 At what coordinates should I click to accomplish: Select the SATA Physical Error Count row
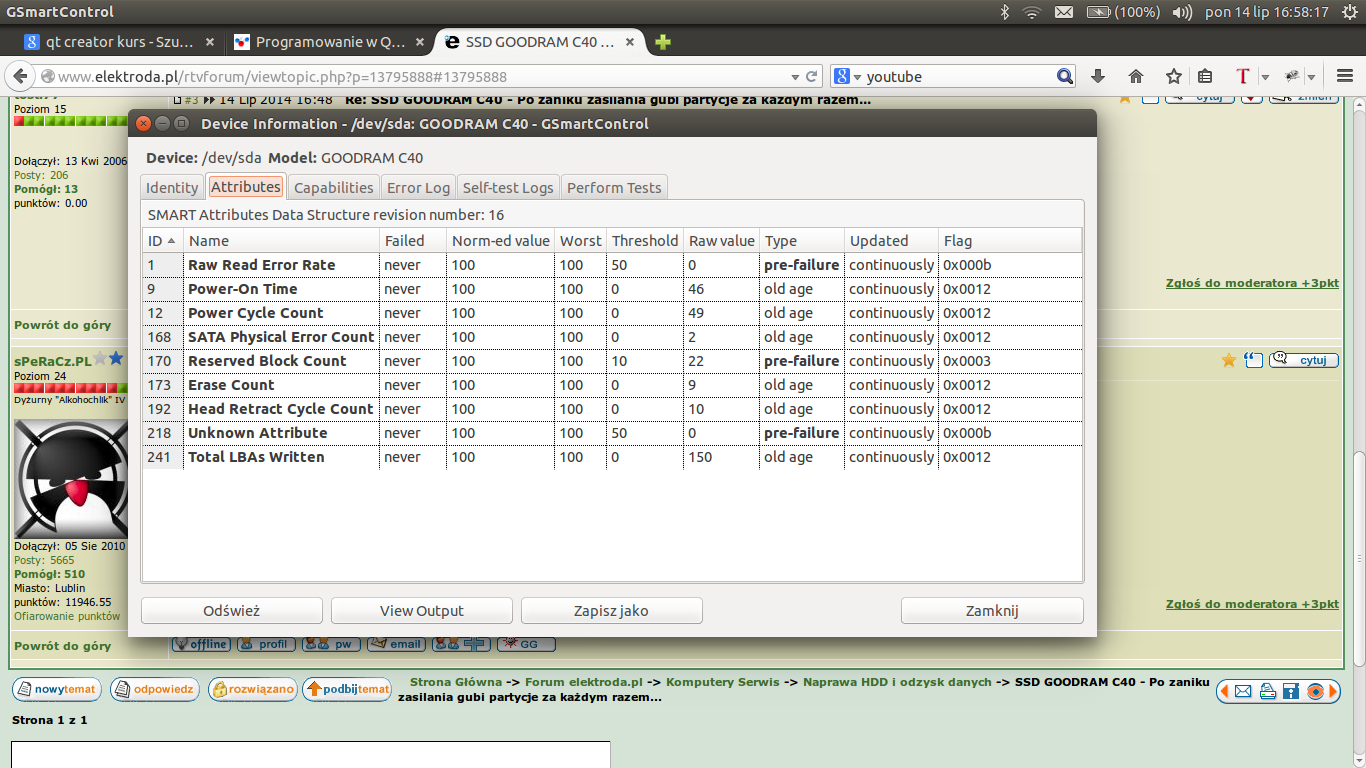[612, 337]
